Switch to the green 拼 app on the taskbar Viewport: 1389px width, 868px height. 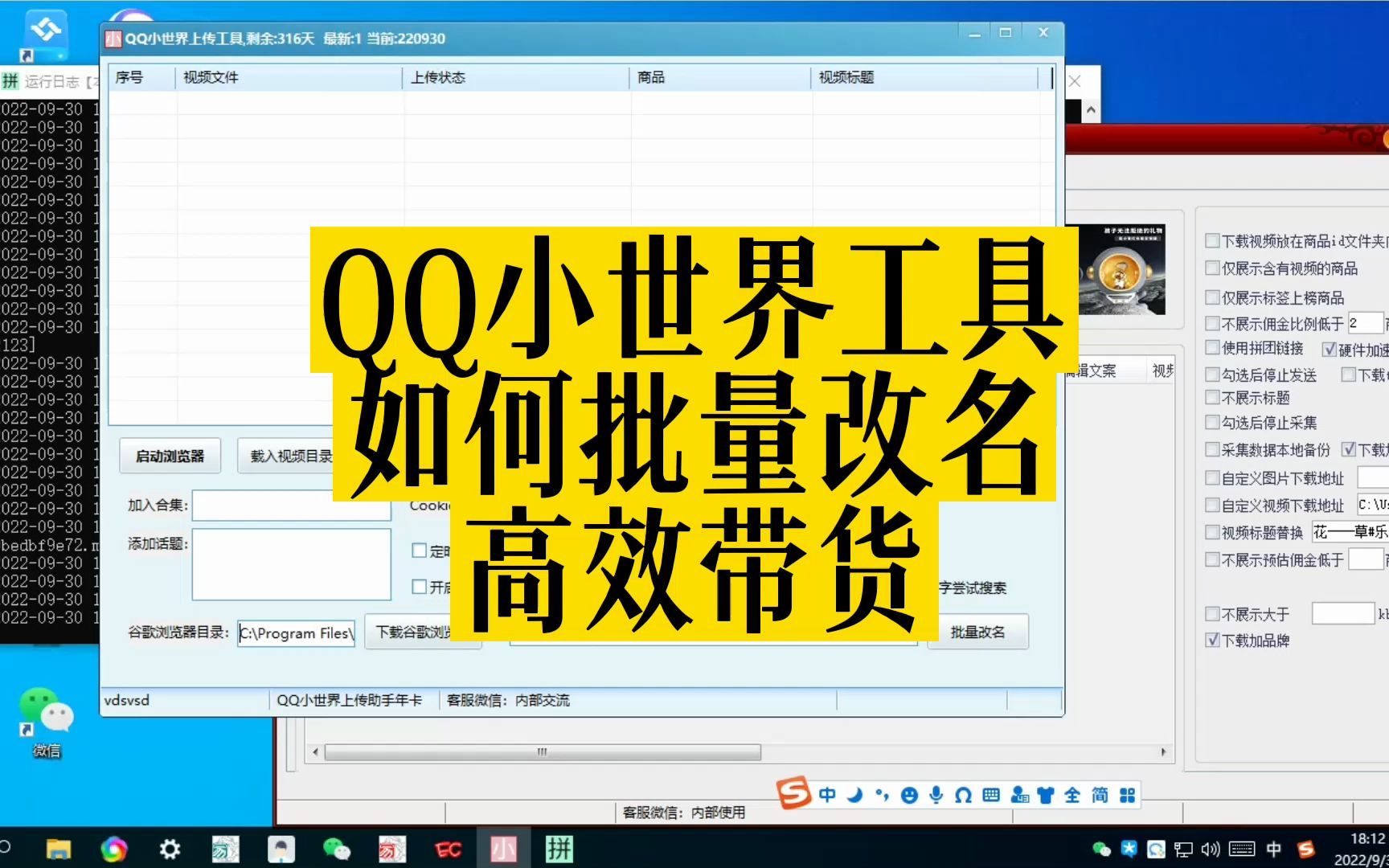pos(559,849)
